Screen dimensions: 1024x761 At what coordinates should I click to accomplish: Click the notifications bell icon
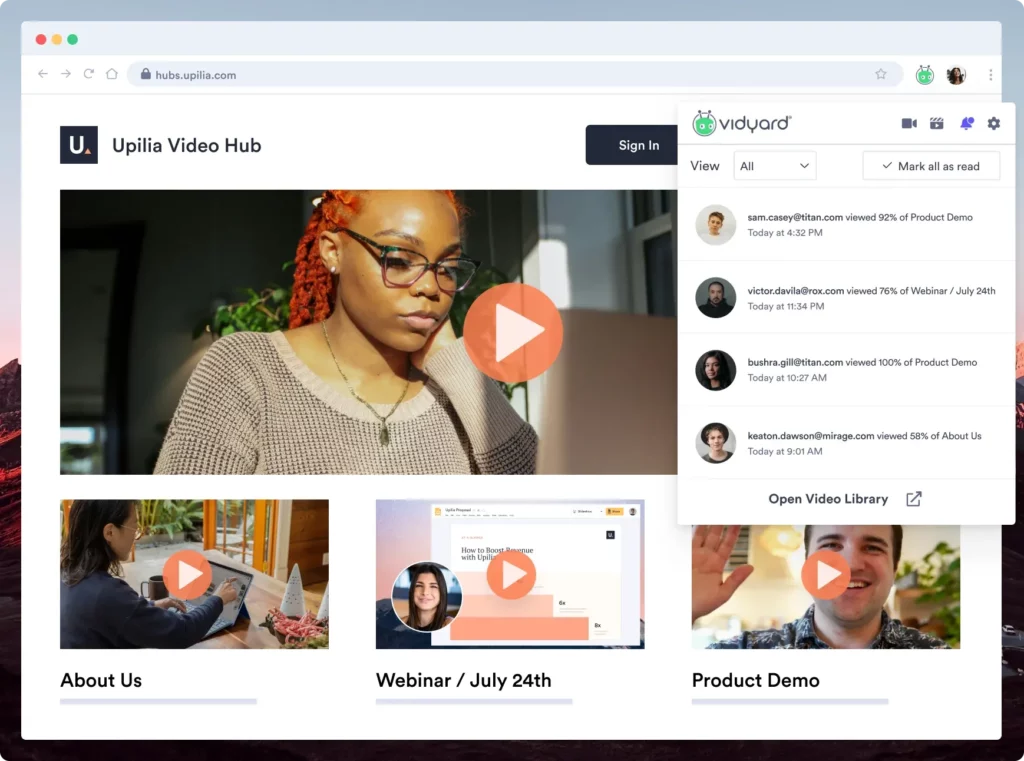pos(966,123)
